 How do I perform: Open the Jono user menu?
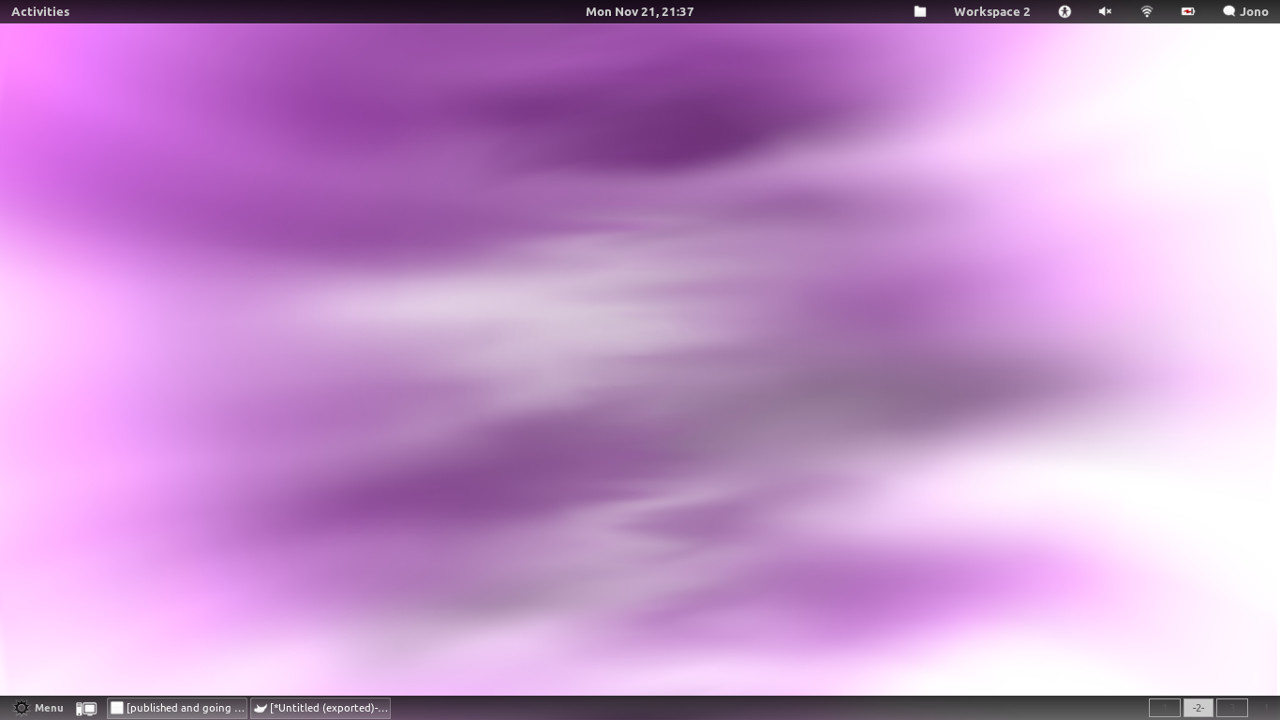(1245, 12)
